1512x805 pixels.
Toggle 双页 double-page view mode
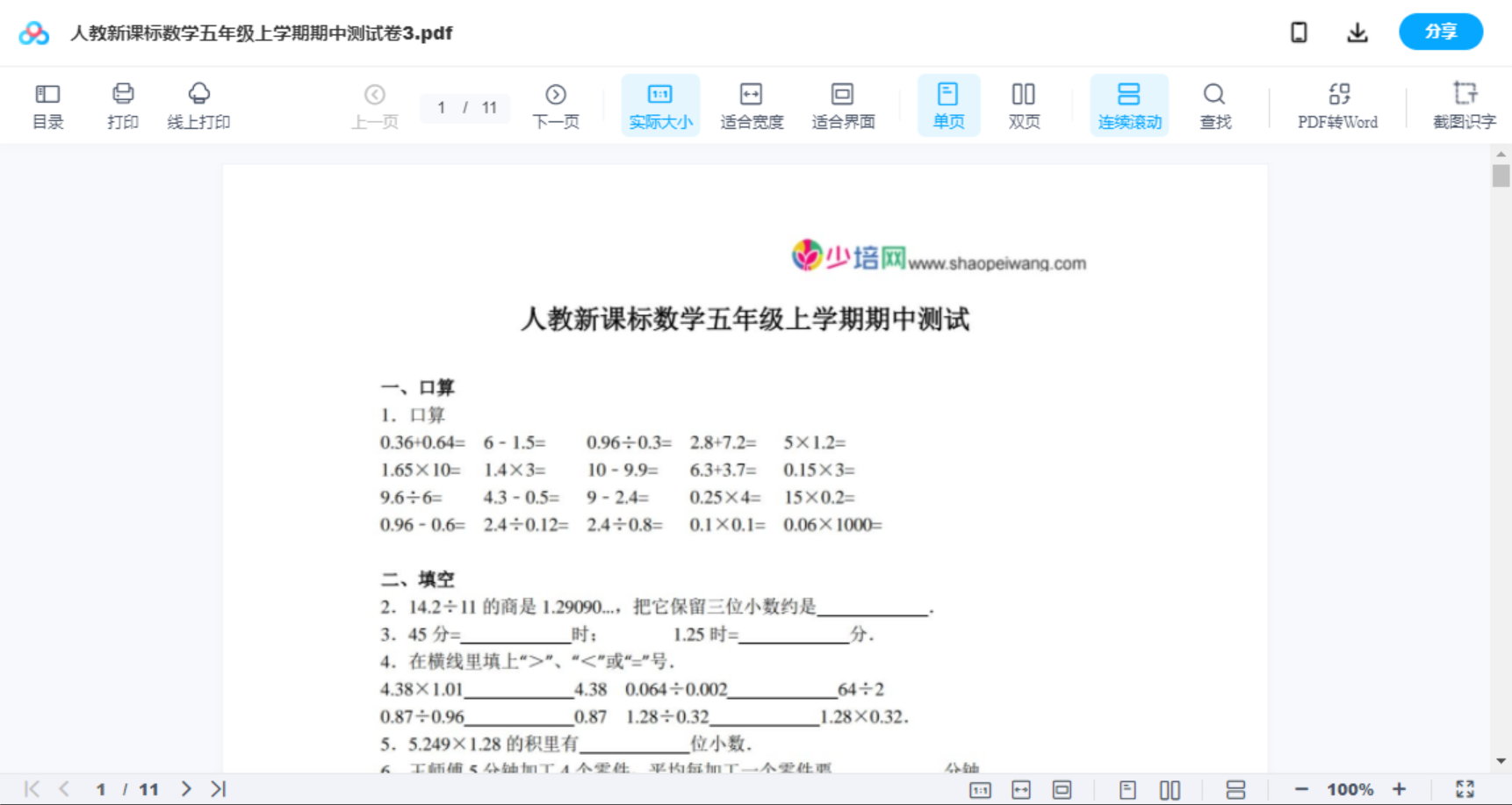click(1024, 104)
